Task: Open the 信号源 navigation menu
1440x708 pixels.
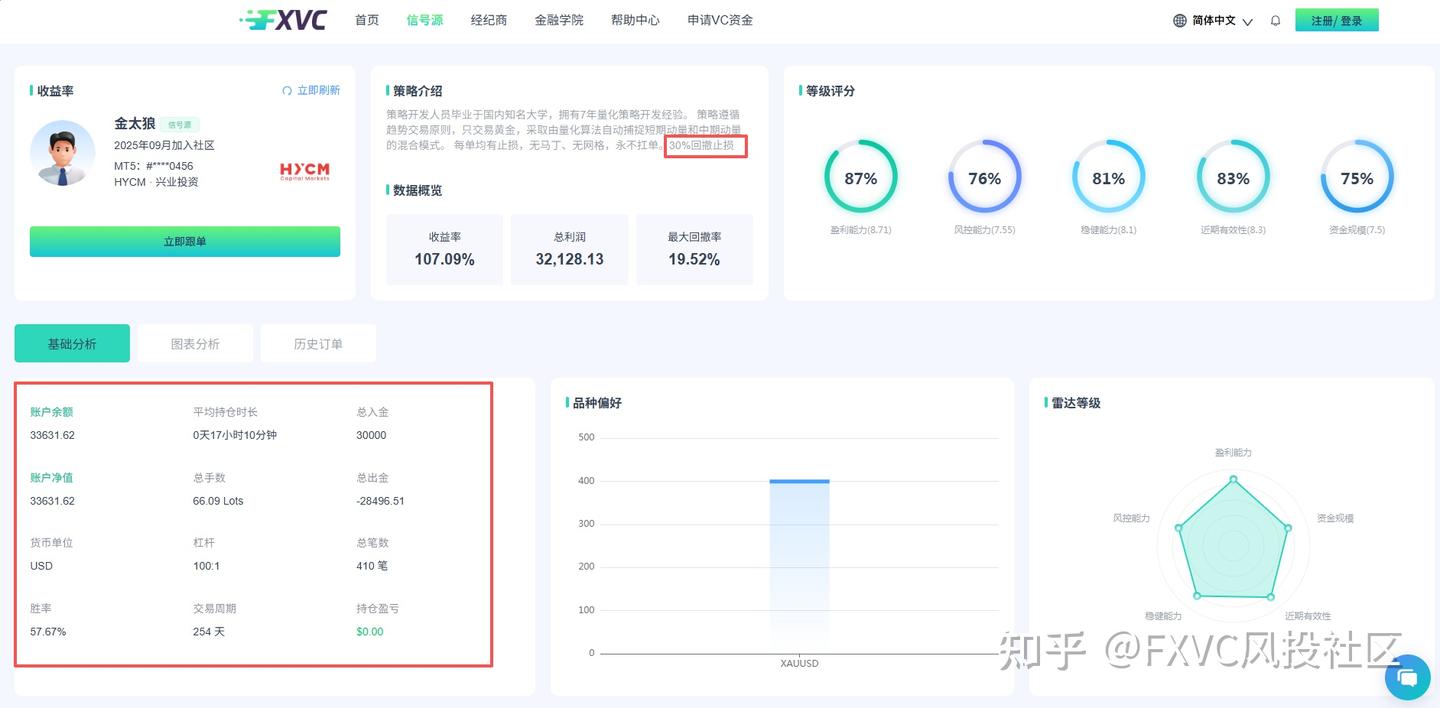Action: (424, 19)
